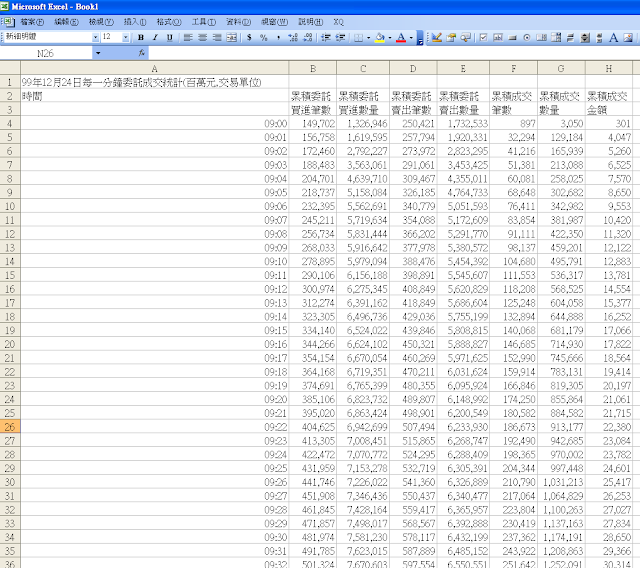Click the Design Mode icon

[435, 38]
